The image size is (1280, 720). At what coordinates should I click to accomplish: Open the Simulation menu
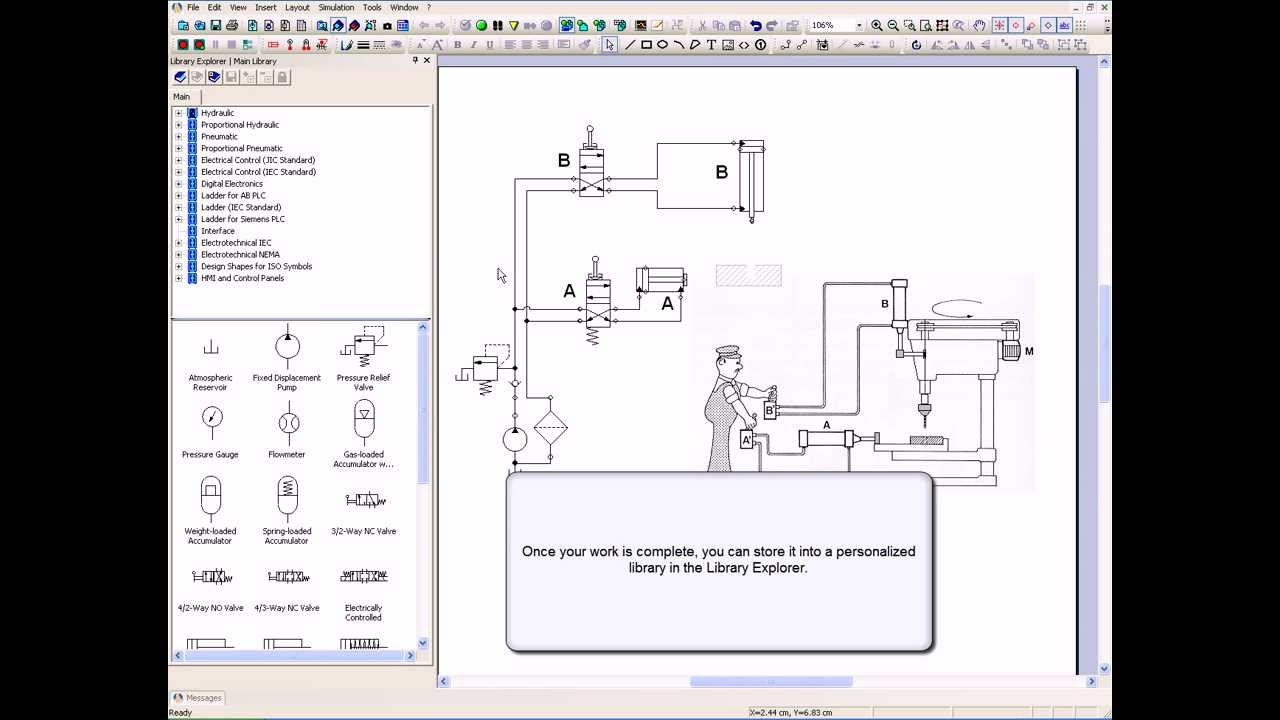[336, 7]
